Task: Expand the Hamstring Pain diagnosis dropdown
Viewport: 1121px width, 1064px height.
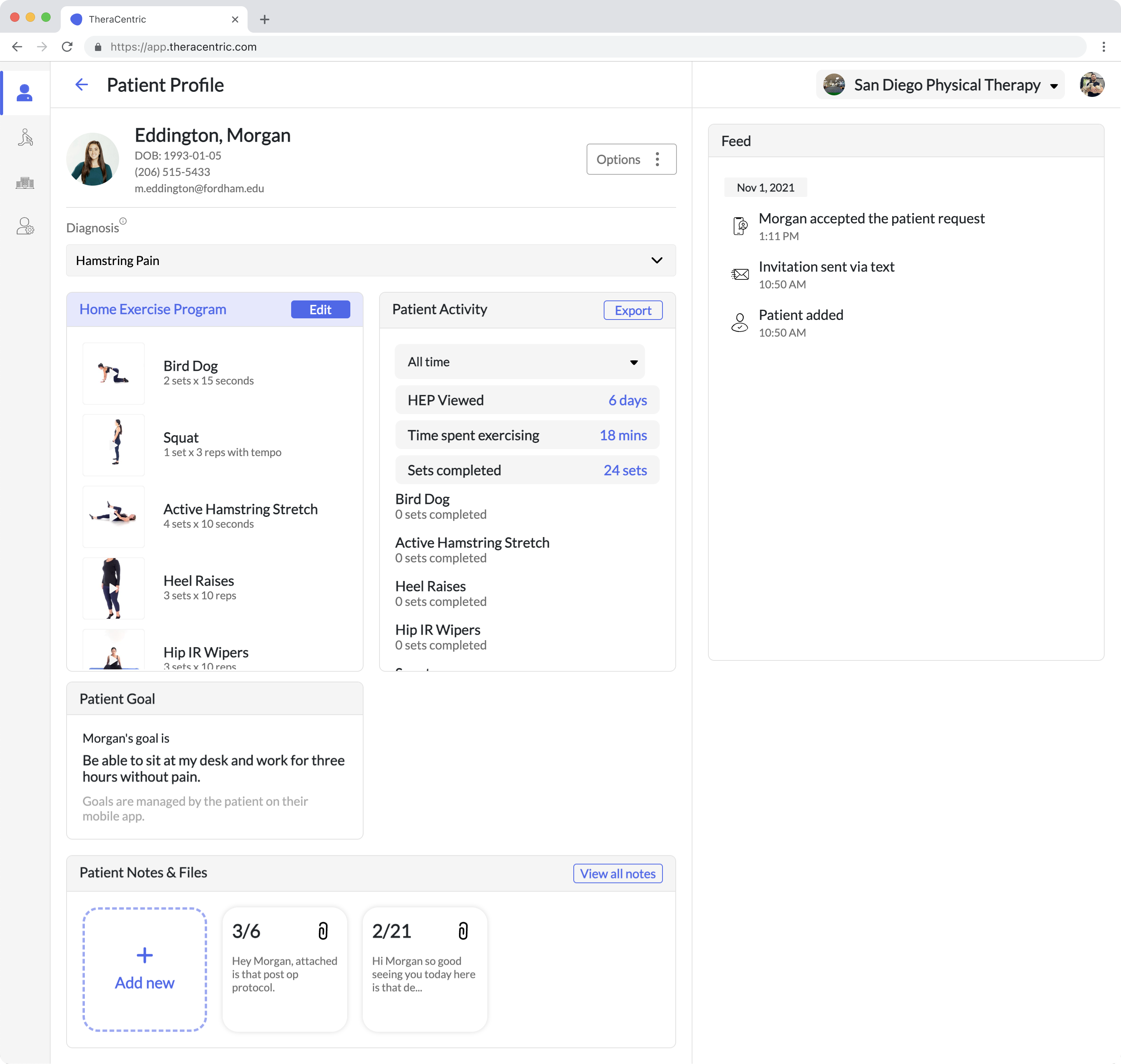Action: tap(371, 260)
